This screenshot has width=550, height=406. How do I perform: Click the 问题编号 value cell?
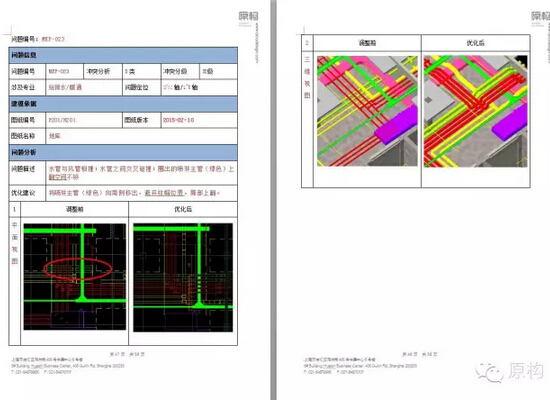(x=65, y=71)
